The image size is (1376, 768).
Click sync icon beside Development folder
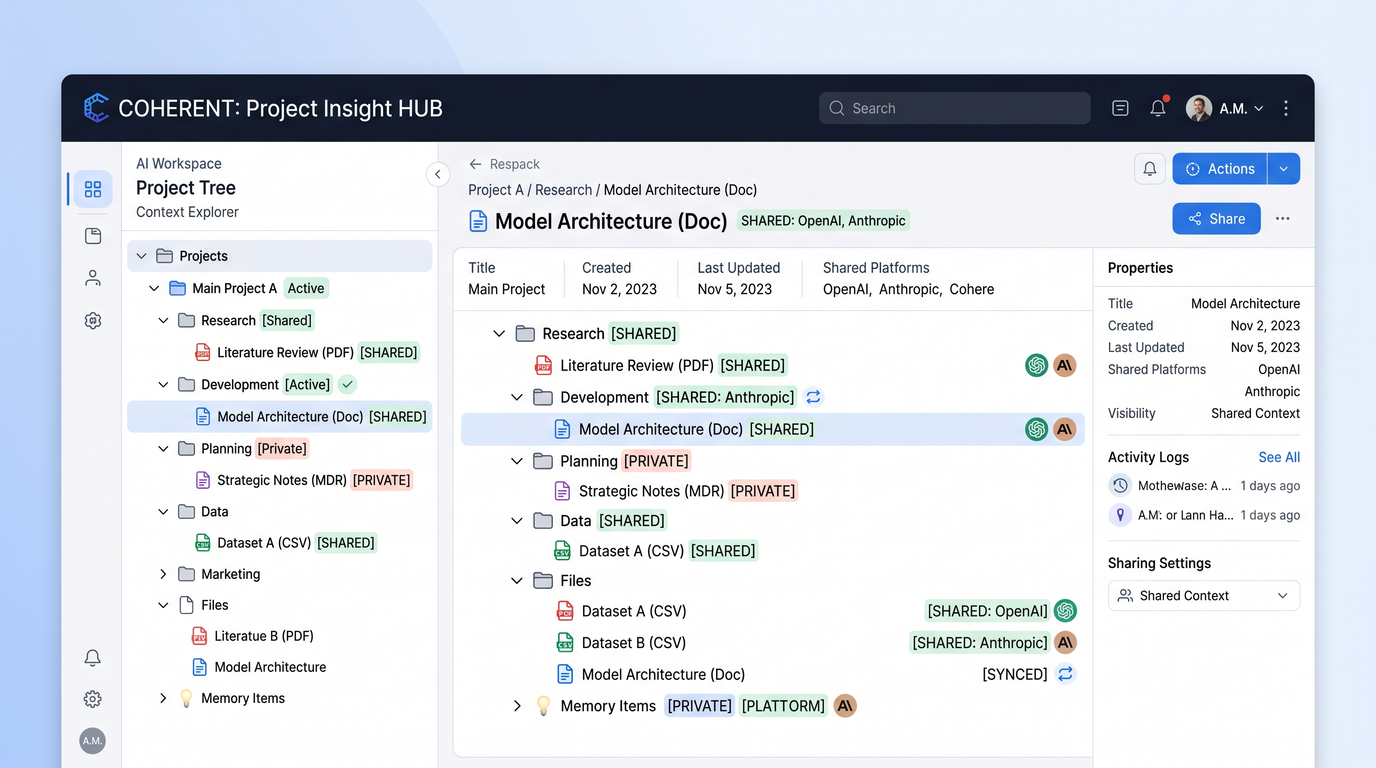[x=813, y=397]
